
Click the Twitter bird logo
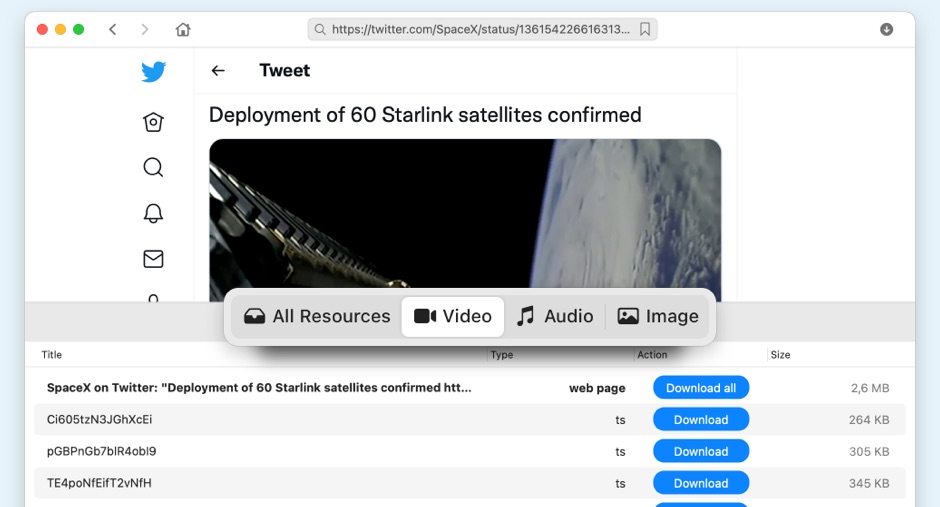click(x=153, y=72)
